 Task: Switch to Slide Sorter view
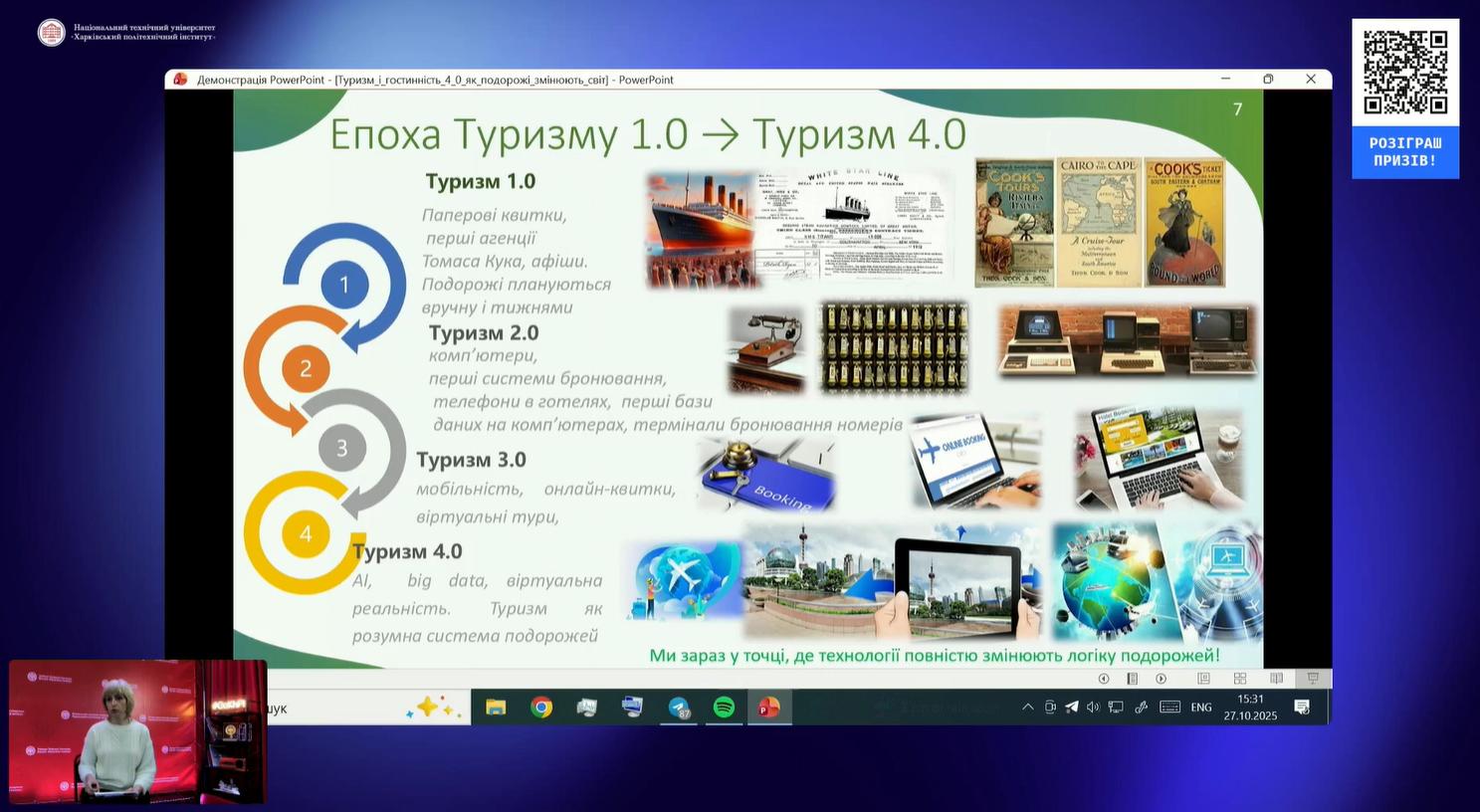(1240, 679)
